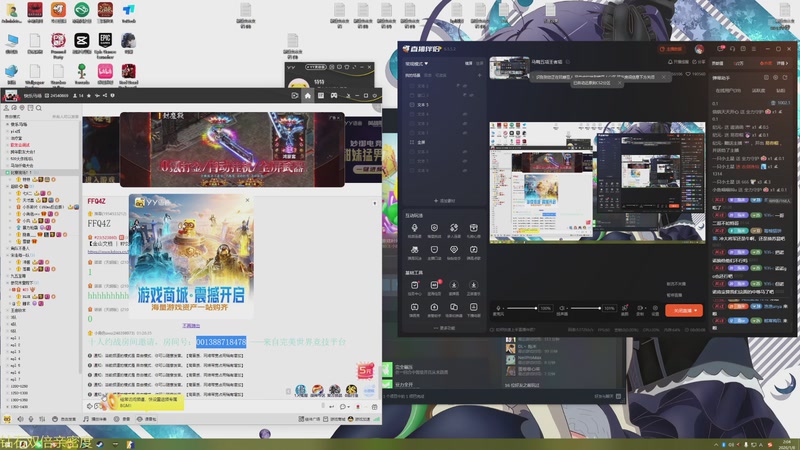Viewport: 800px width, 450px height.
Task: Click the beauty effects icon with red dot
Action: [624, 308]
